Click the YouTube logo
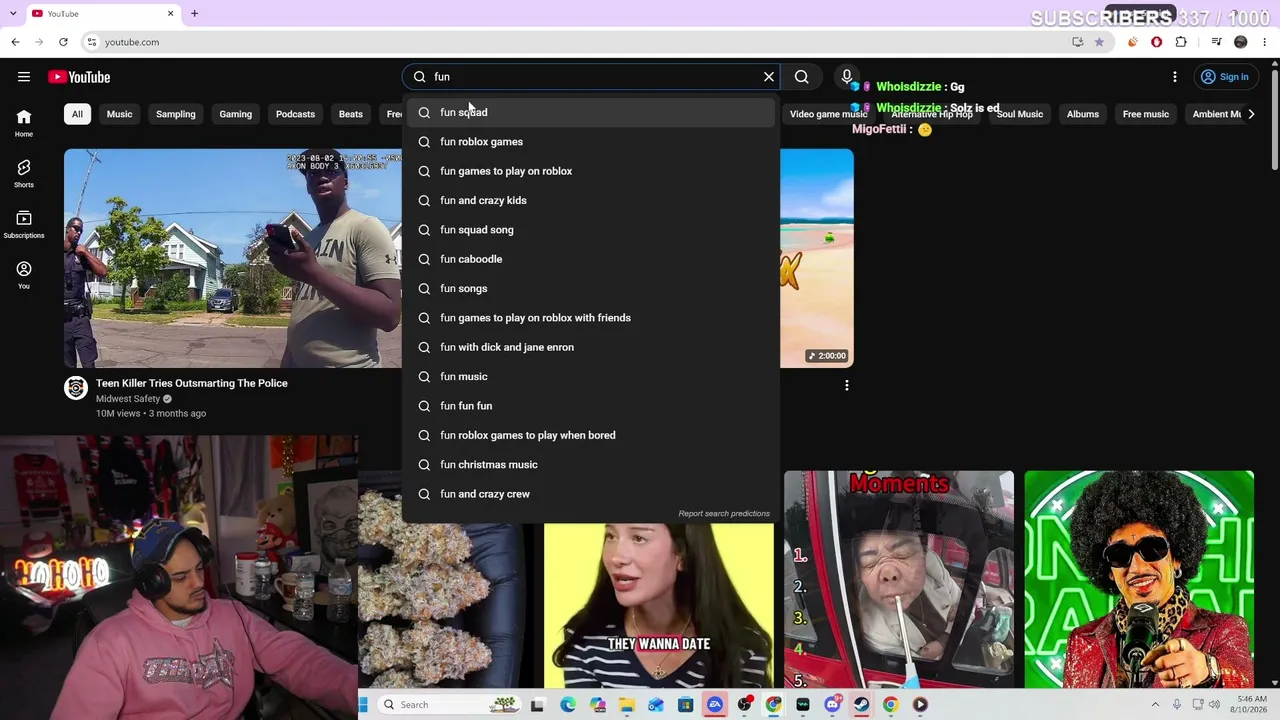The image size is (1280, 720). [79, 77]
